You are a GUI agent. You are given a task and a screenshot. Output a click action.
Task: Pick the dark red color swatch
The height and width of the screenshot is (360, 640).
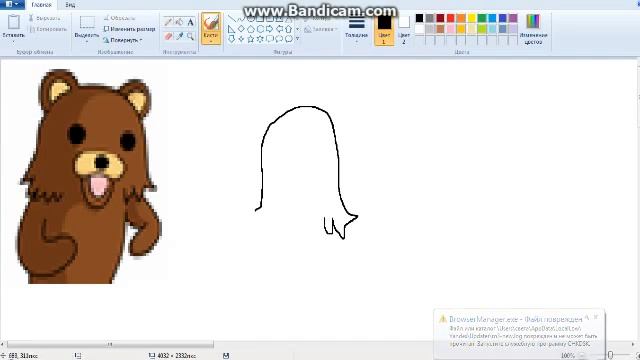(440, 18)
